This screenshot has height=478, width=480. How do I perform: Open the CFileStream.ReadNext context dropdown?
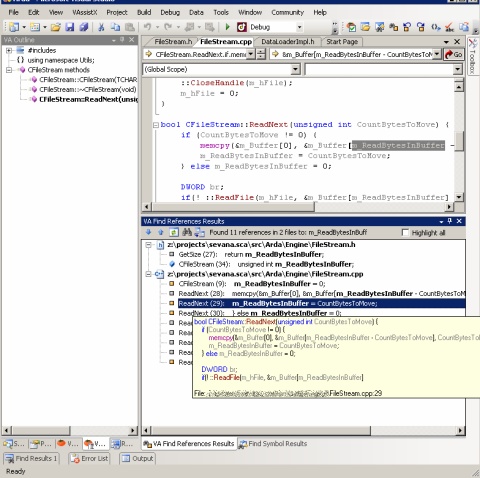coord(251,54)
